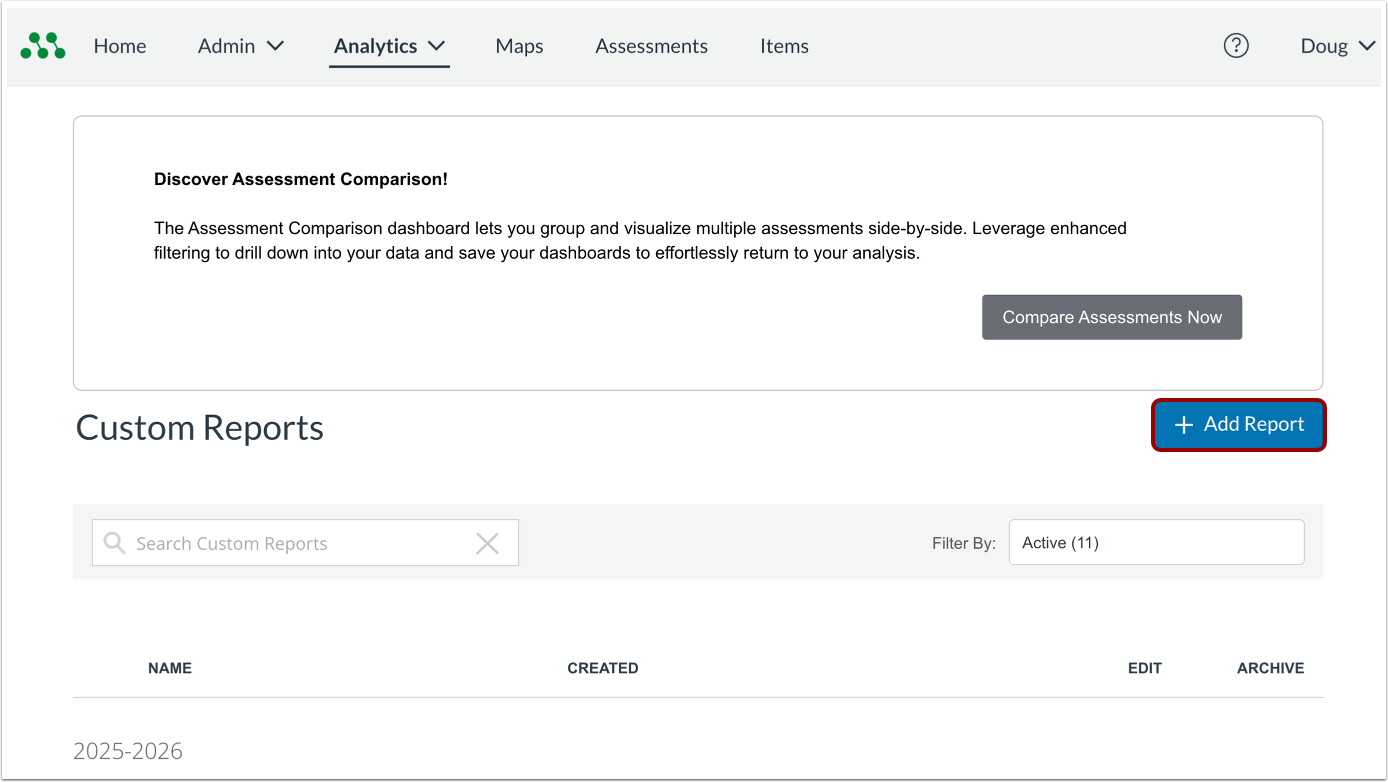
Task: Click the magnifying glass search icon
Action: [x=114, y=542]
